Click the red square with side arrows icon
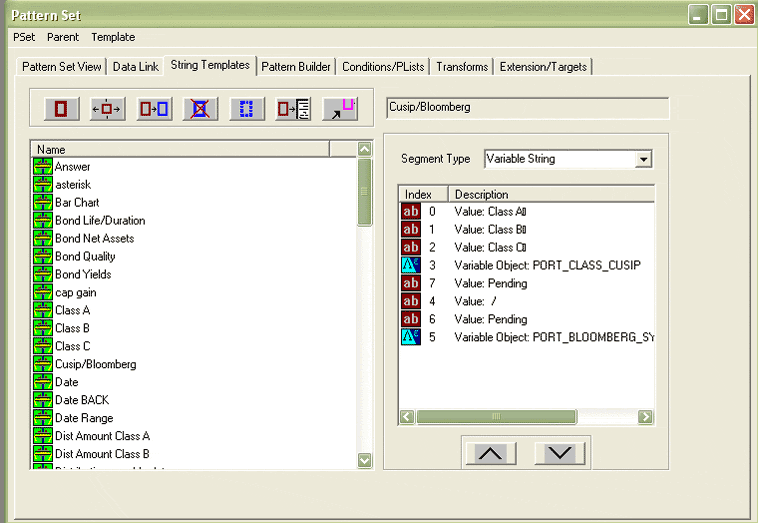Viewport: 758px width, 523px height. (x=108, y=108)
